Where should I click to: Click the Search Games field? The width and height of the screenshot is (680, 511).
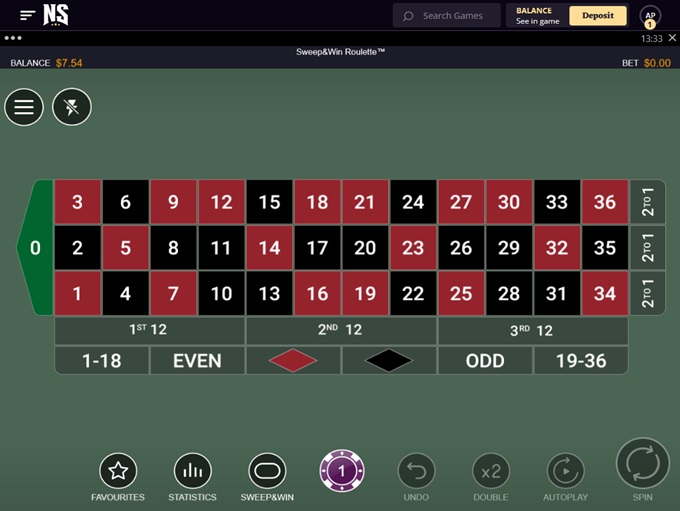coord(447,16)
